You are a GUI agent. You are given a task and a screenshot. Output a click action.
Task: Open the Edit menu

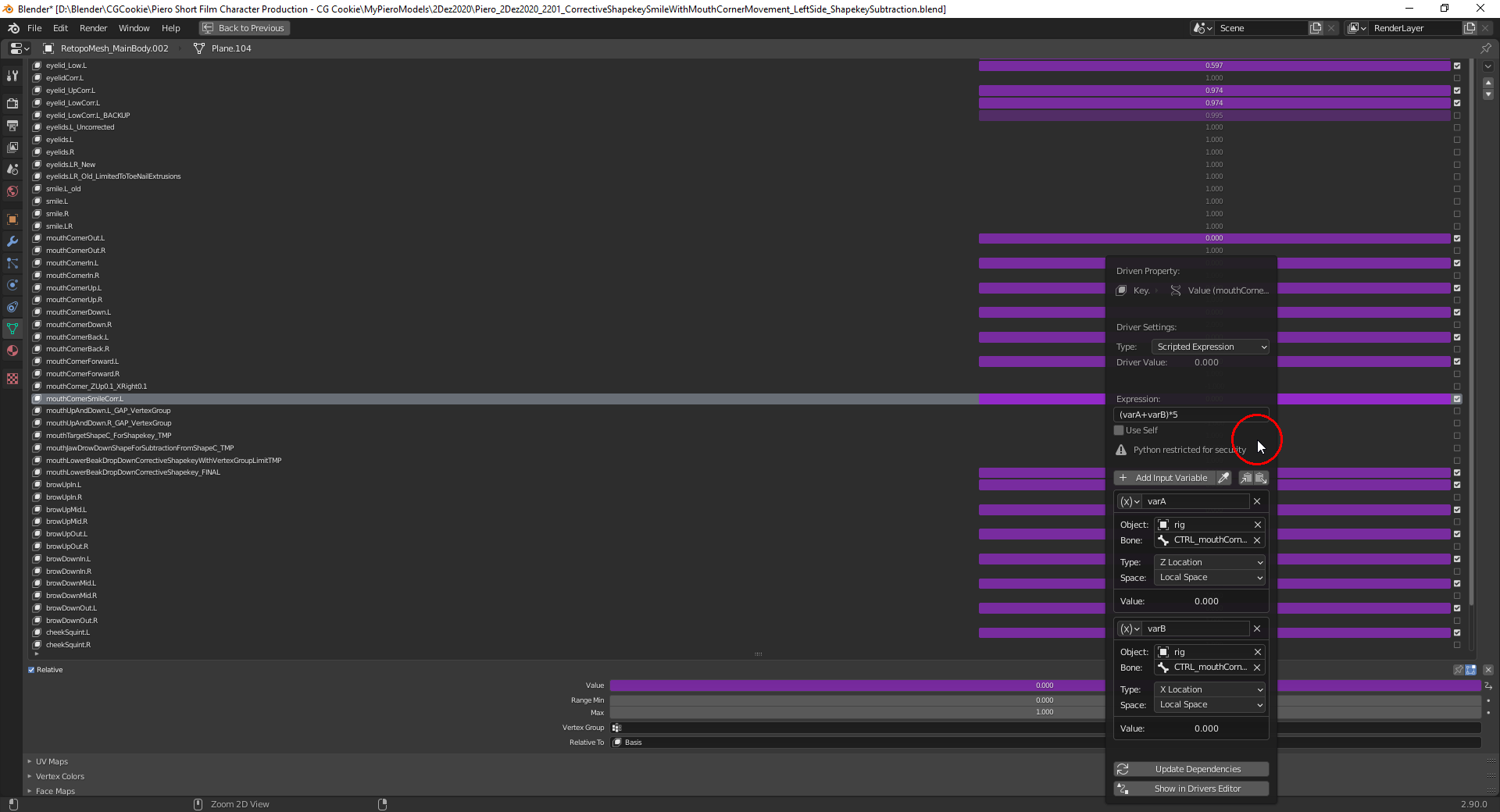[61, 28]
